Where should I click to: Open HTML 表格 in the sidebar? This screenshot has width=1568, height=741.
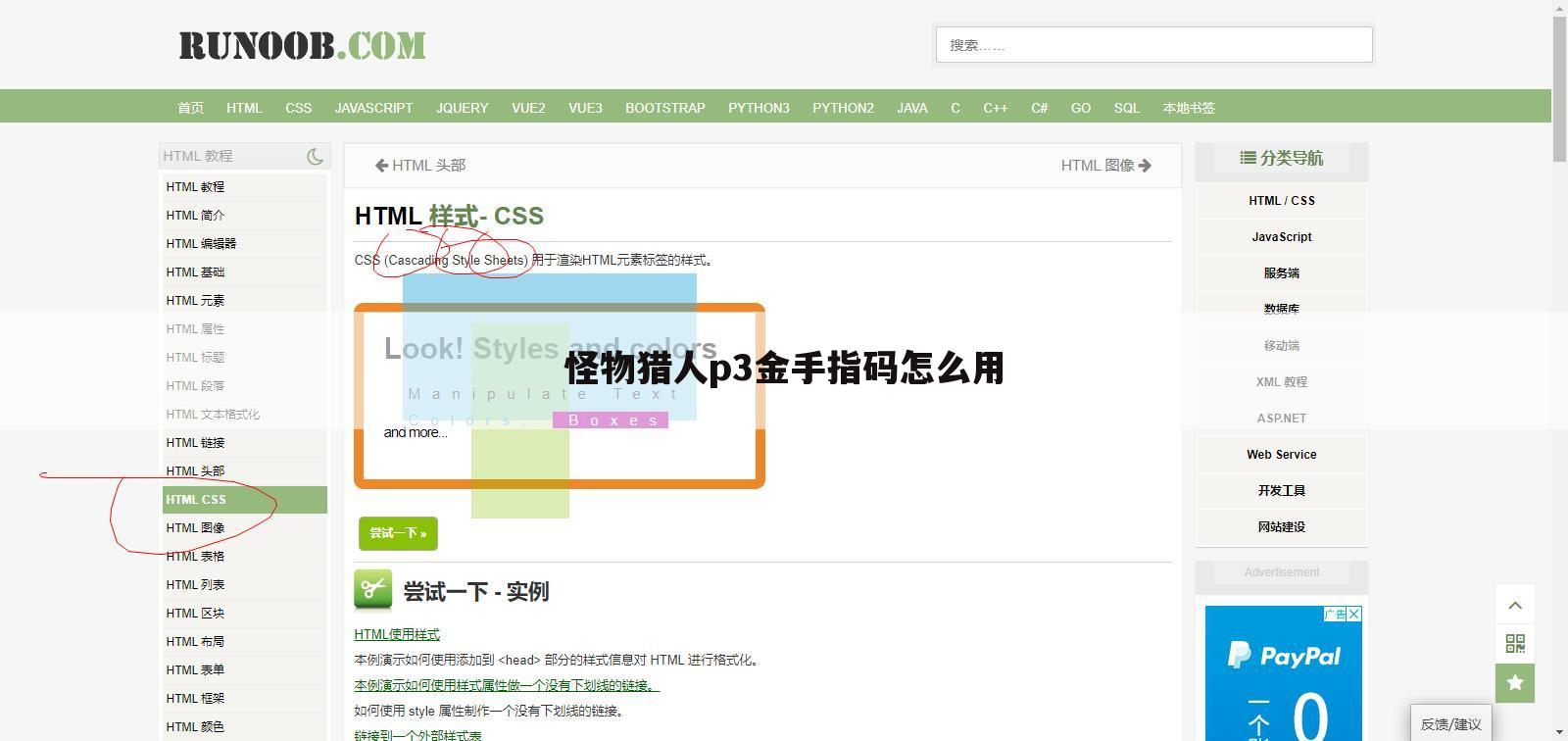[x=195, y=557]
